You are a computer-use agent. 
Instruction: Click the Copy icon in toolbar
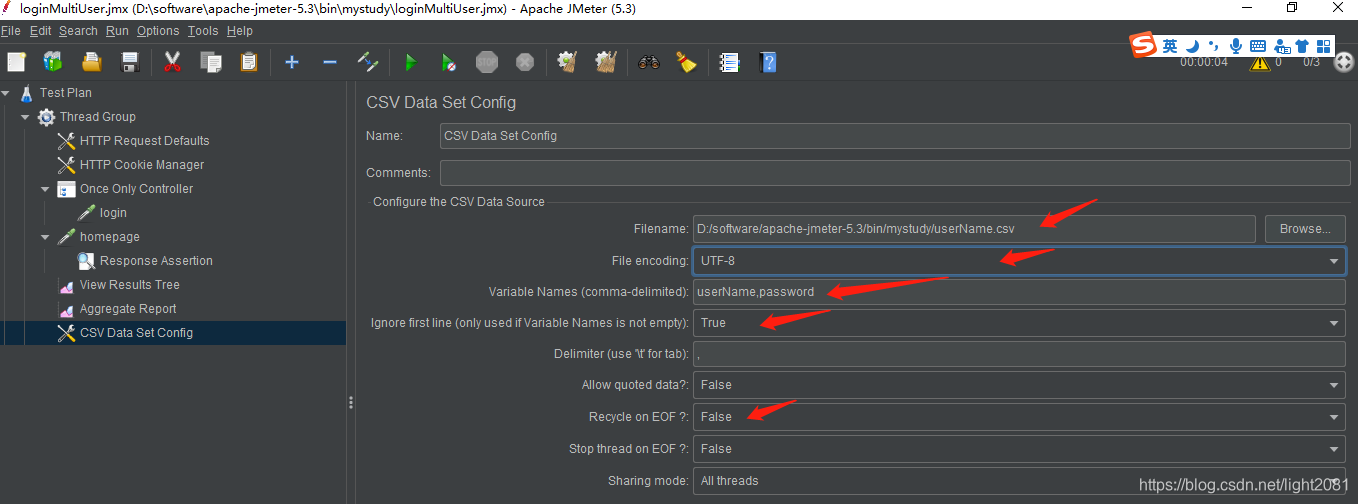click(x=210, y=62)
